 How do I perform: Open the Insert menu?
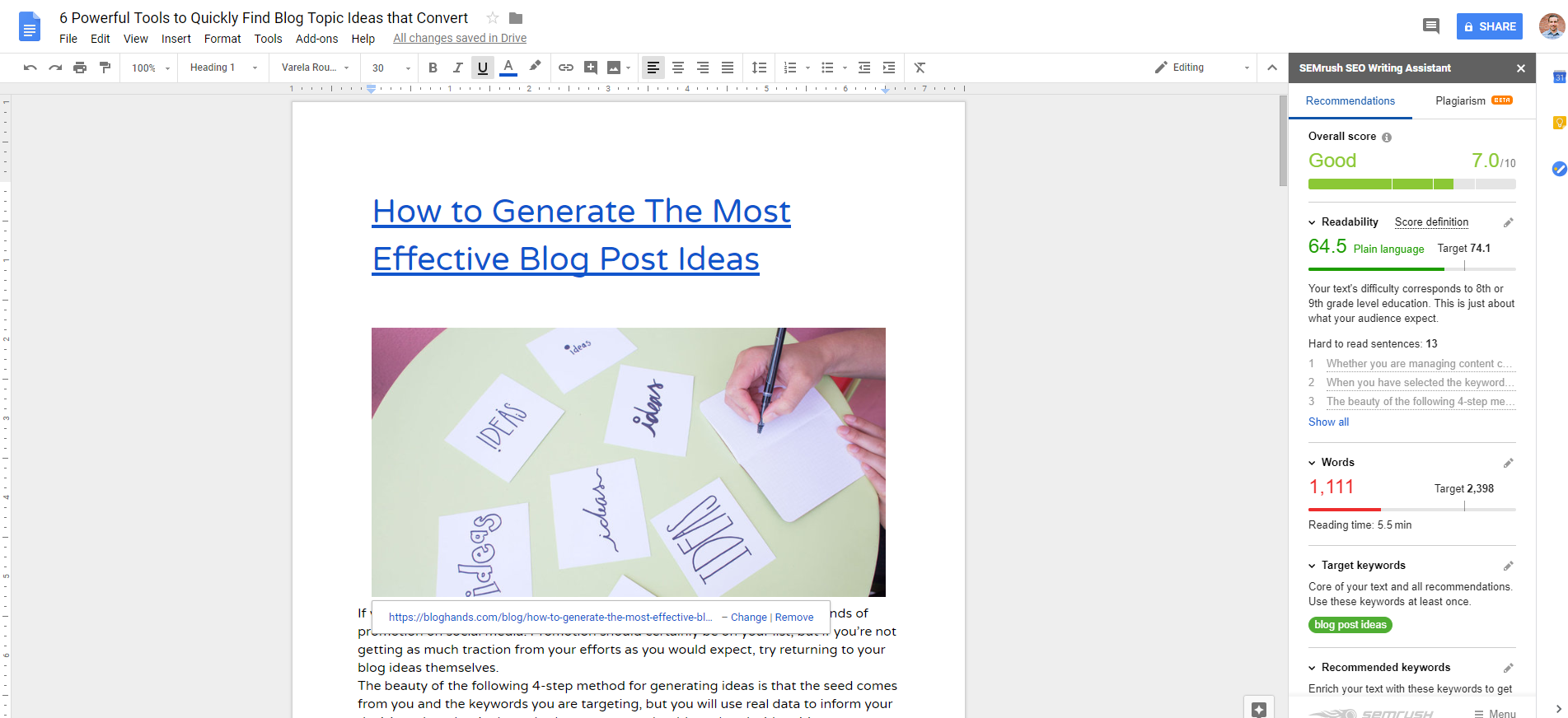(176, 39)
